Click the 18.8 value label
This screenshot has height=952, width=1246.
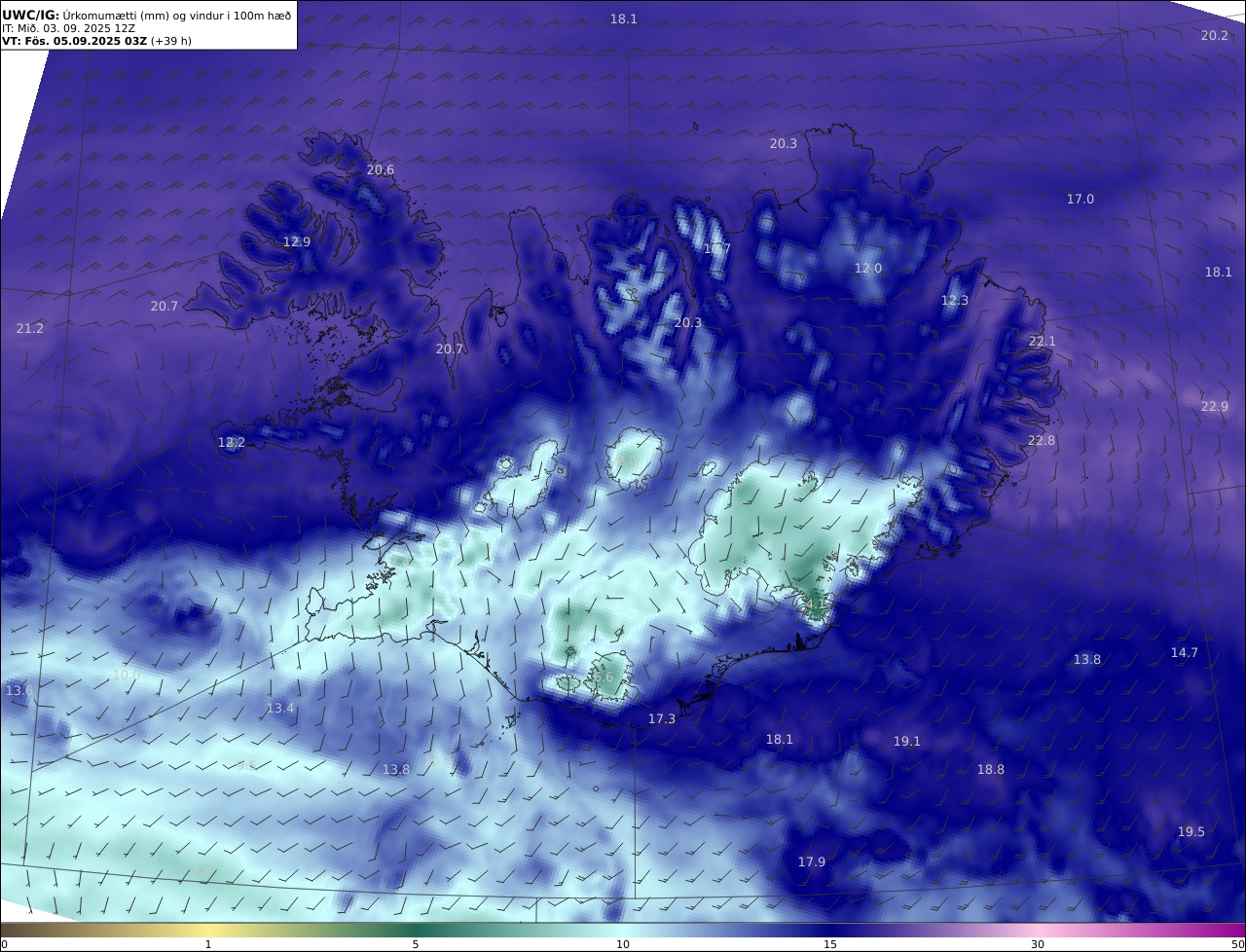pos(991,770)
